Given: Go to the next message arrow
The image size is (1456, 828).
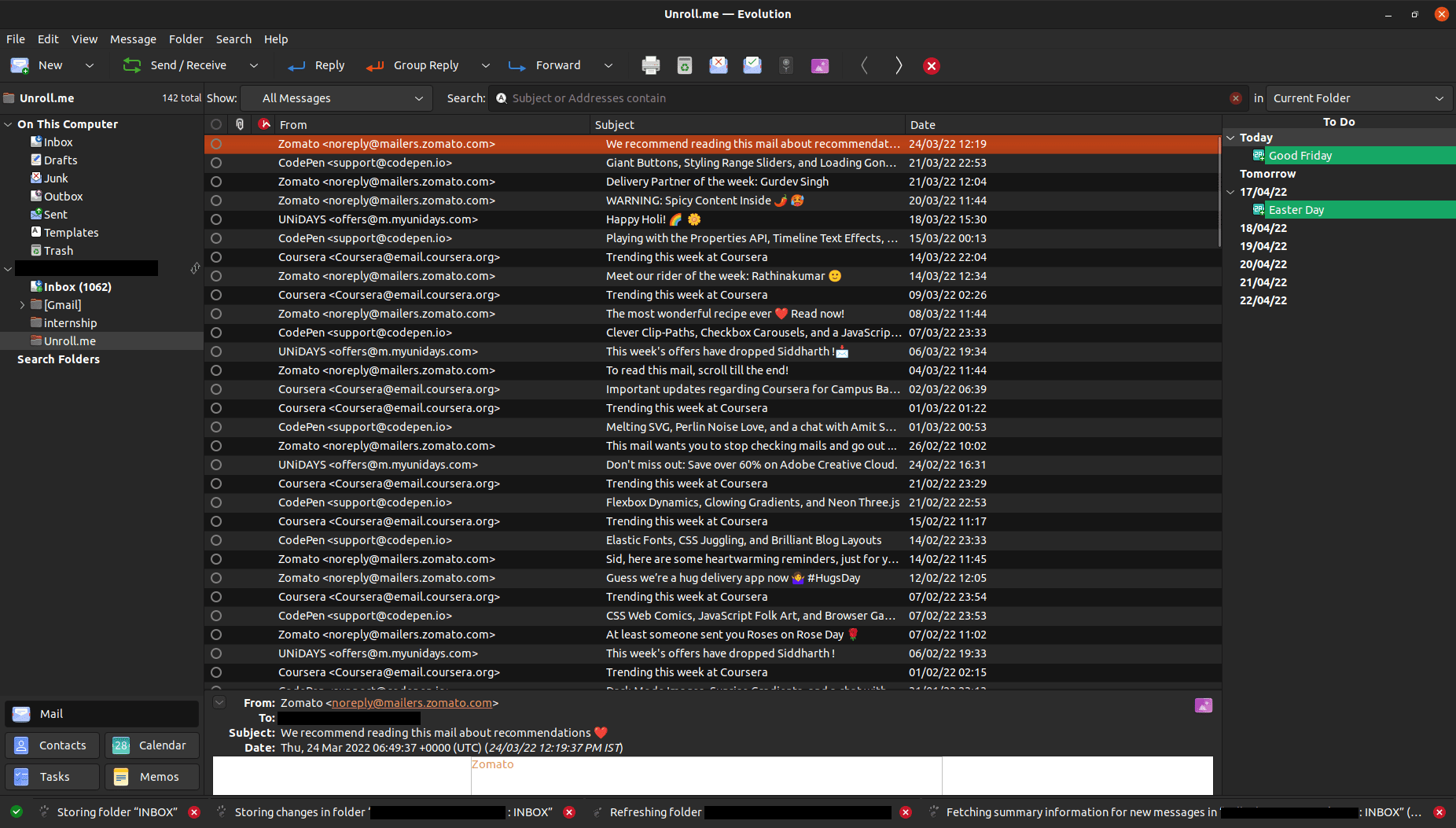Looking at the screenshot, I should [x=899, y=65].
